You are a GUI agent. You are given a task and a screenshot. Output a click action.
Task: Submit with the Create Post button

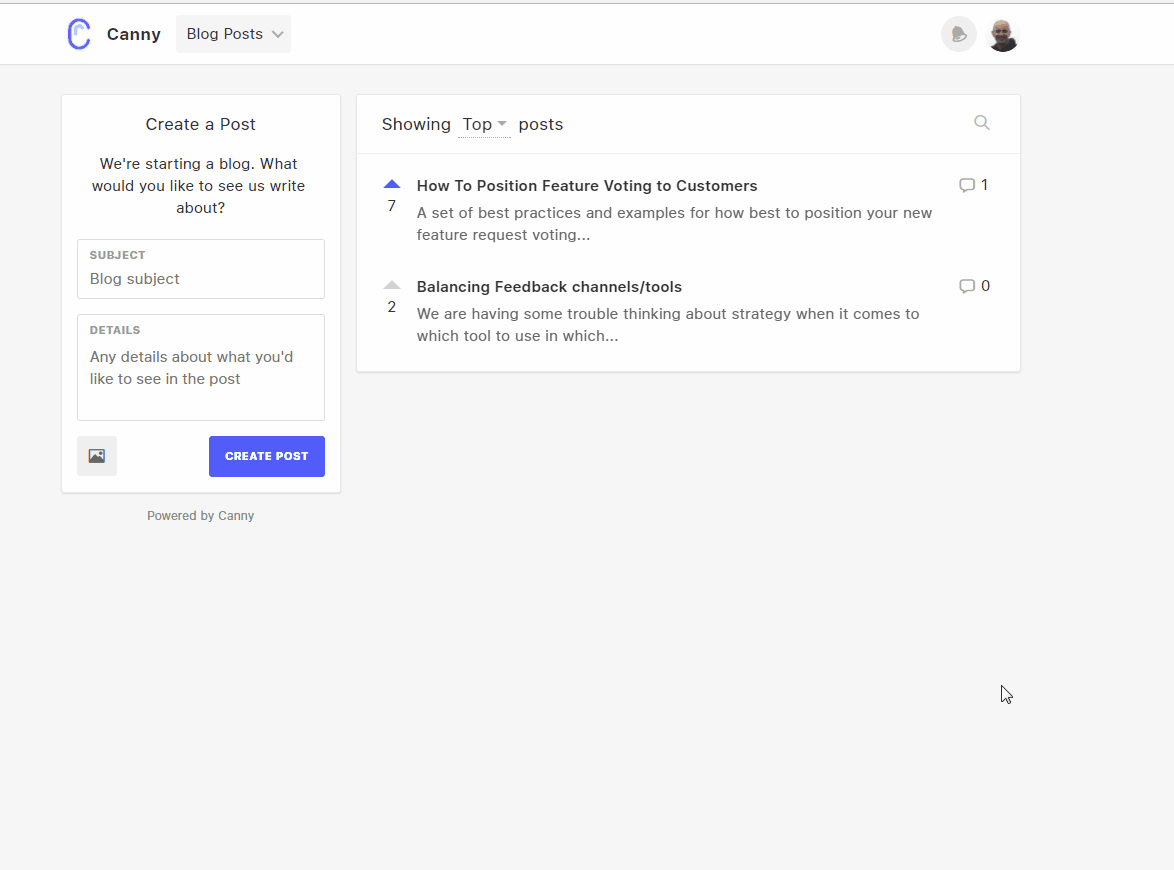click(267, 456)
